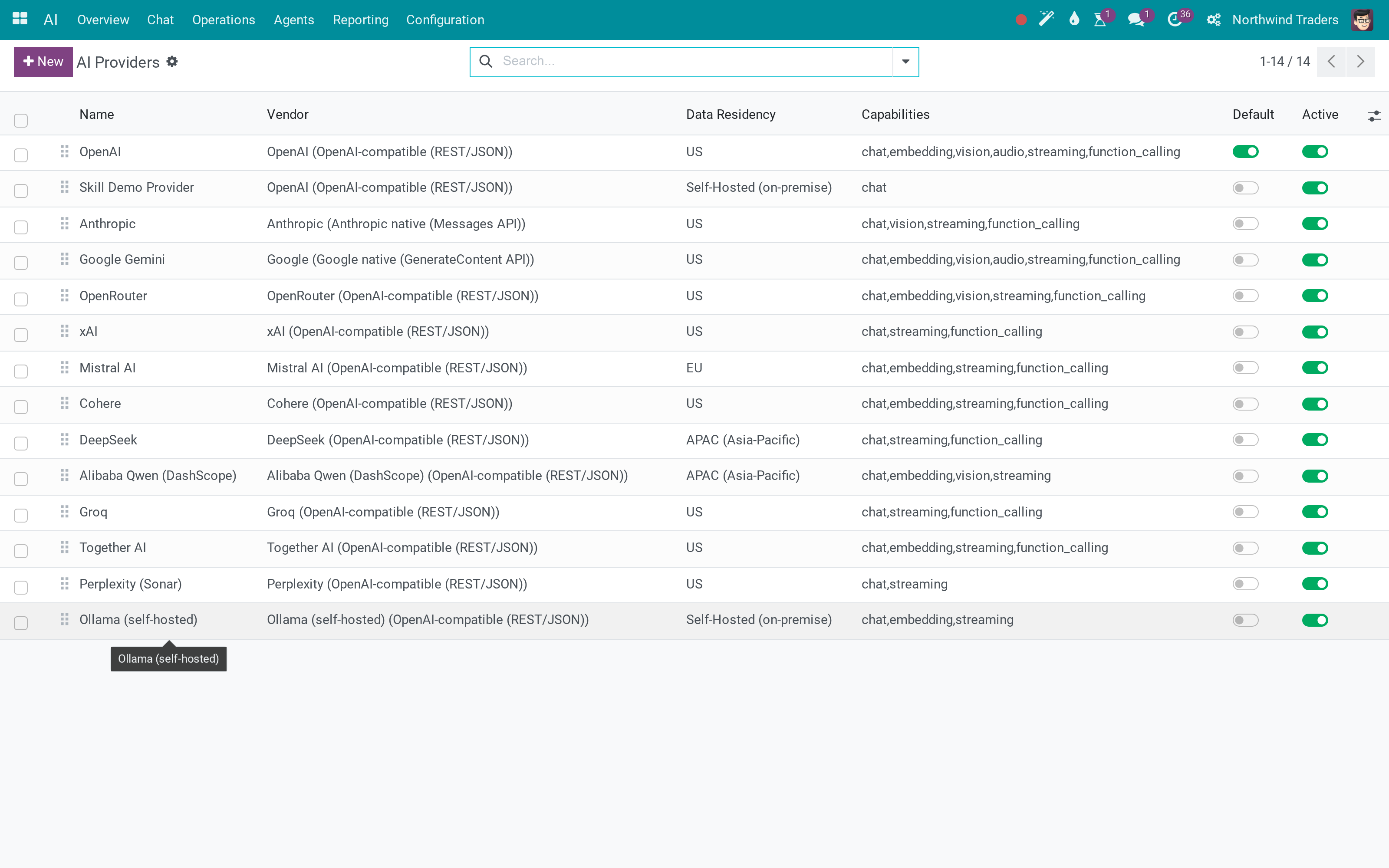
Task: Turn off Default toggle for OpenAI
Action: coord(1245,151)
